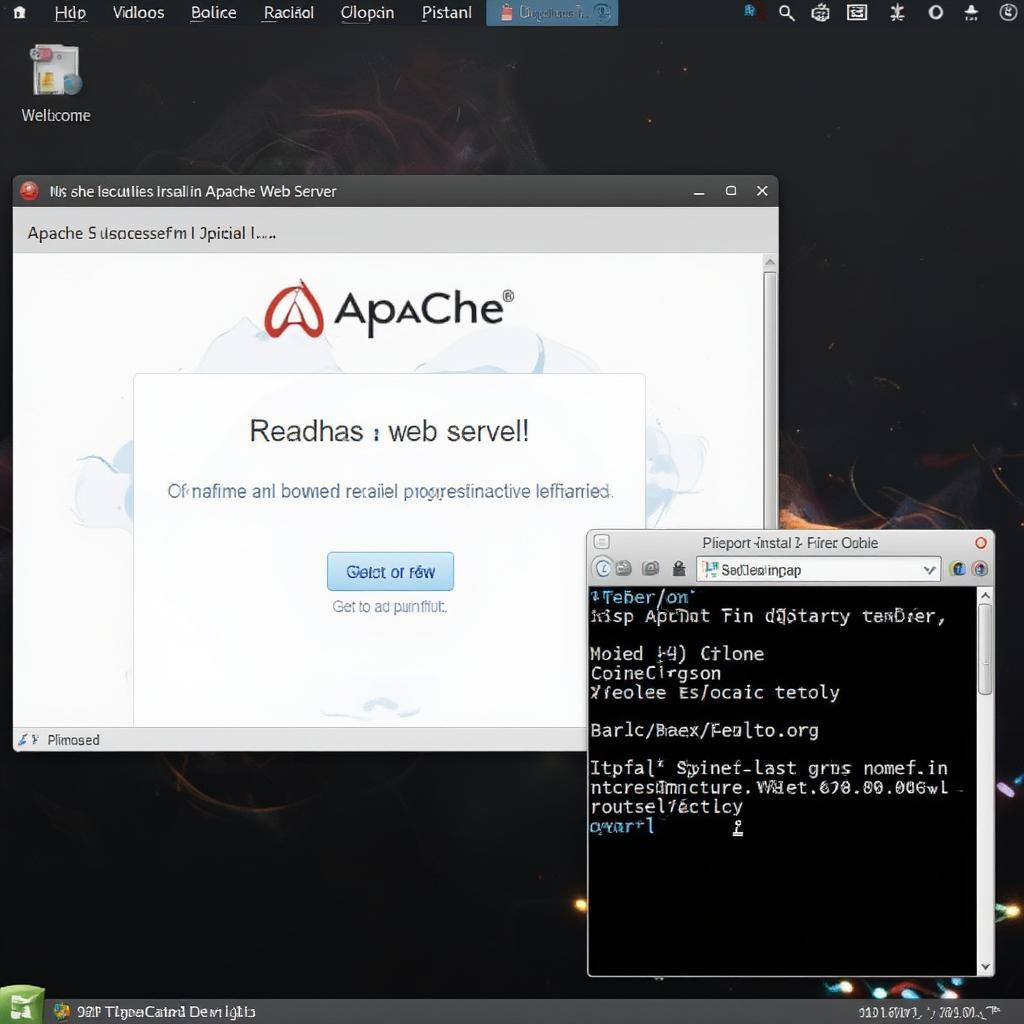Click the terminal scrollbar up arrow

pyautogui.click(x=985, y=596)
